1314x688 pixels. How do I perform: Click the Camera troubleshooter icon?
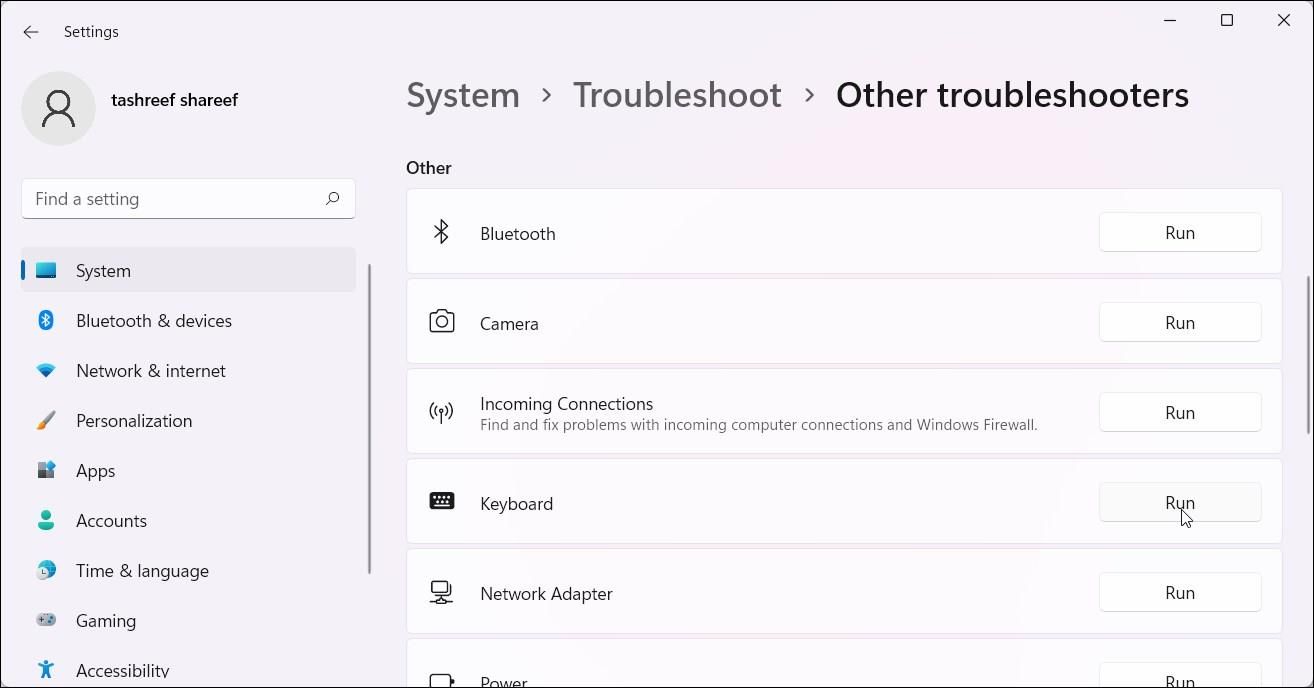coord(441,321)
